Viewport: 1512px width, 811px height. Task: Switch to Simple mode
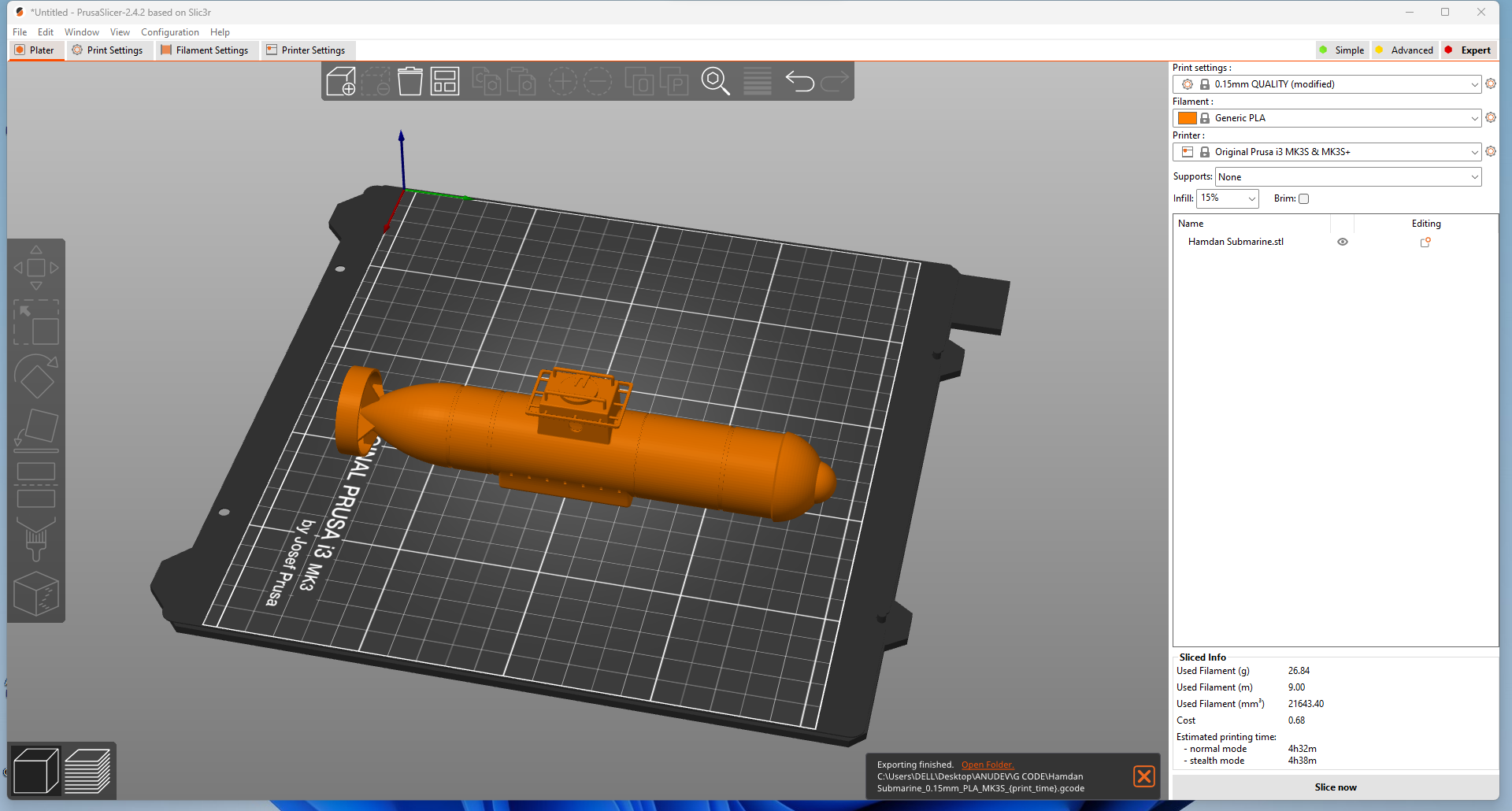pos(1343,50)
